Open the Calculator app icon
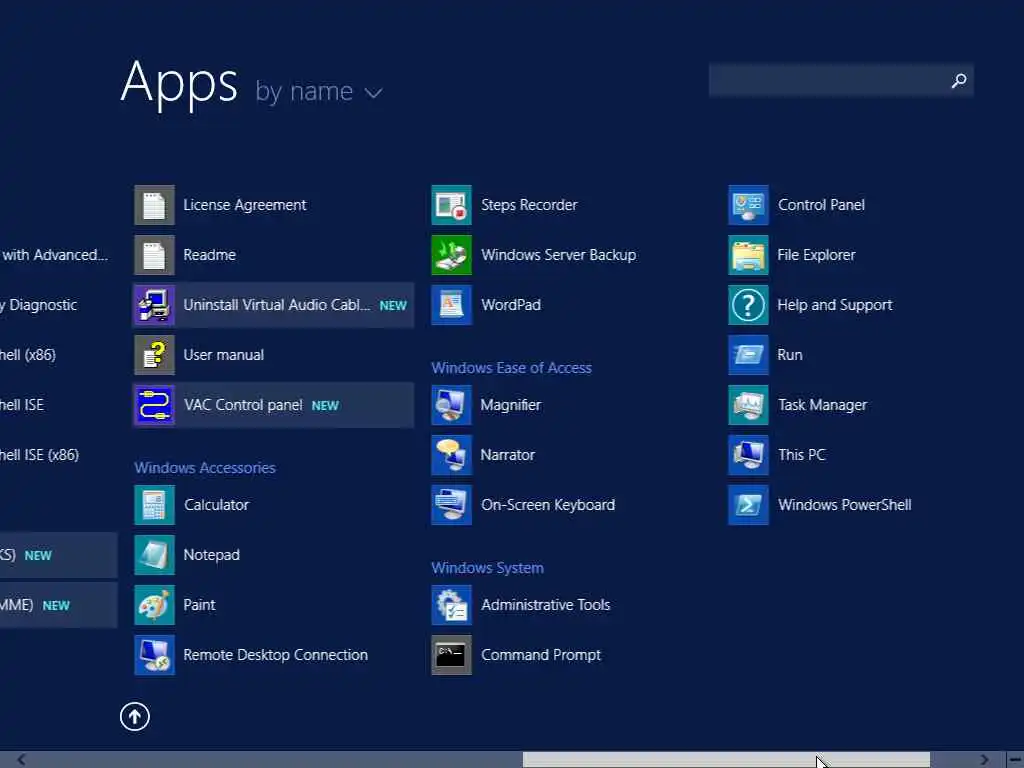 (154, 505)
